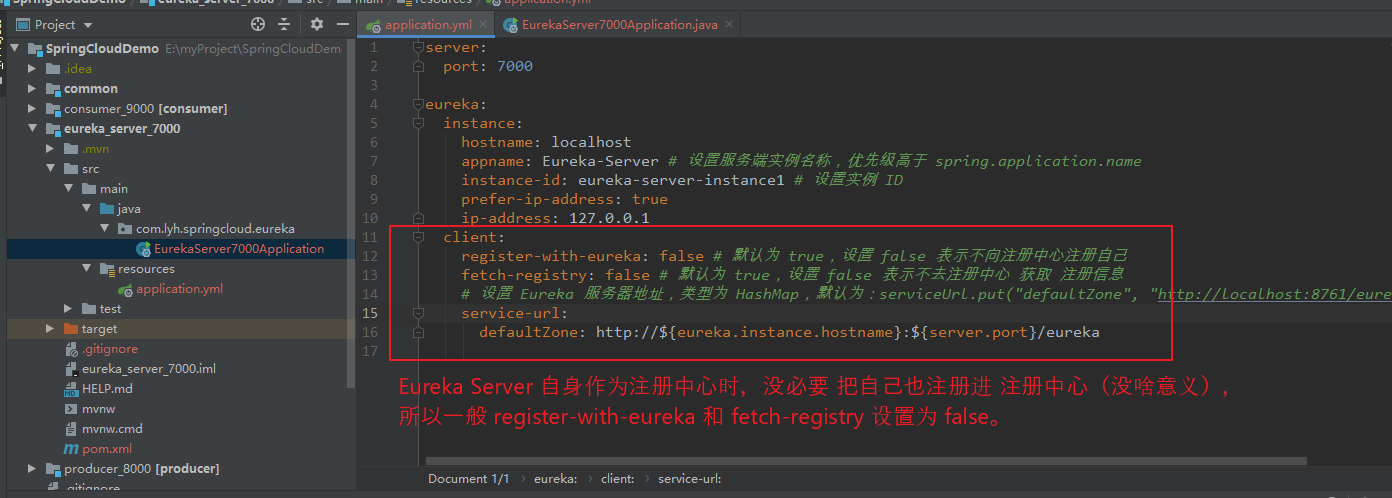Screen dimensions: 1392x498
Task: Click the Project view window icon
Action: pos(21,24)
